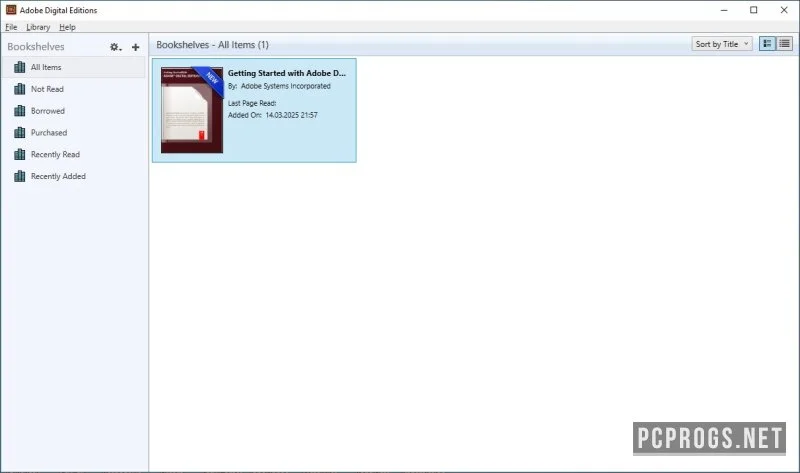800x473 pixels.
Task: Open the Help menu
Action: [x=67, y=27]
